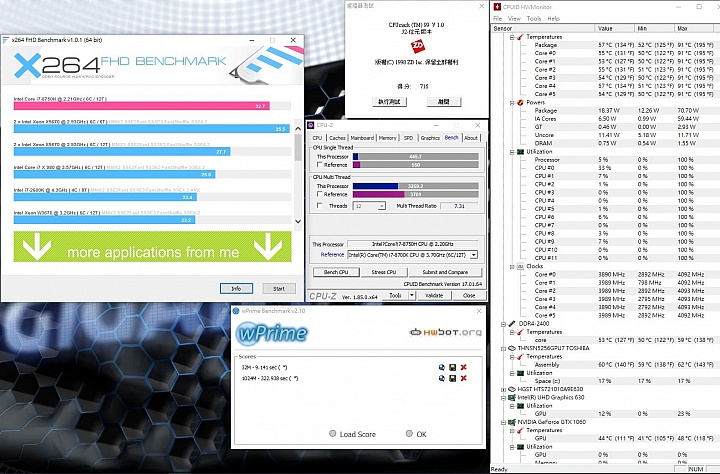Click the Bench CPU button
Screen dimensions: 720x474
[x=336, y=272]
